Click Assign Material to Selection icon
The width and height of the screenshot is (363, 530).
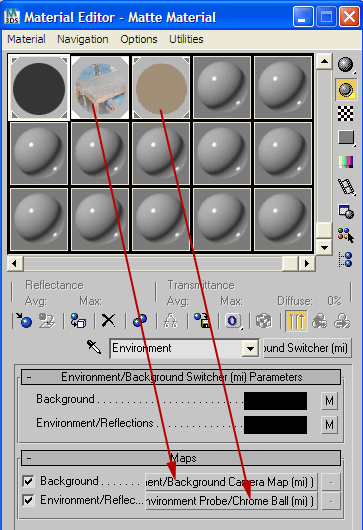click(x=78, y=320)
